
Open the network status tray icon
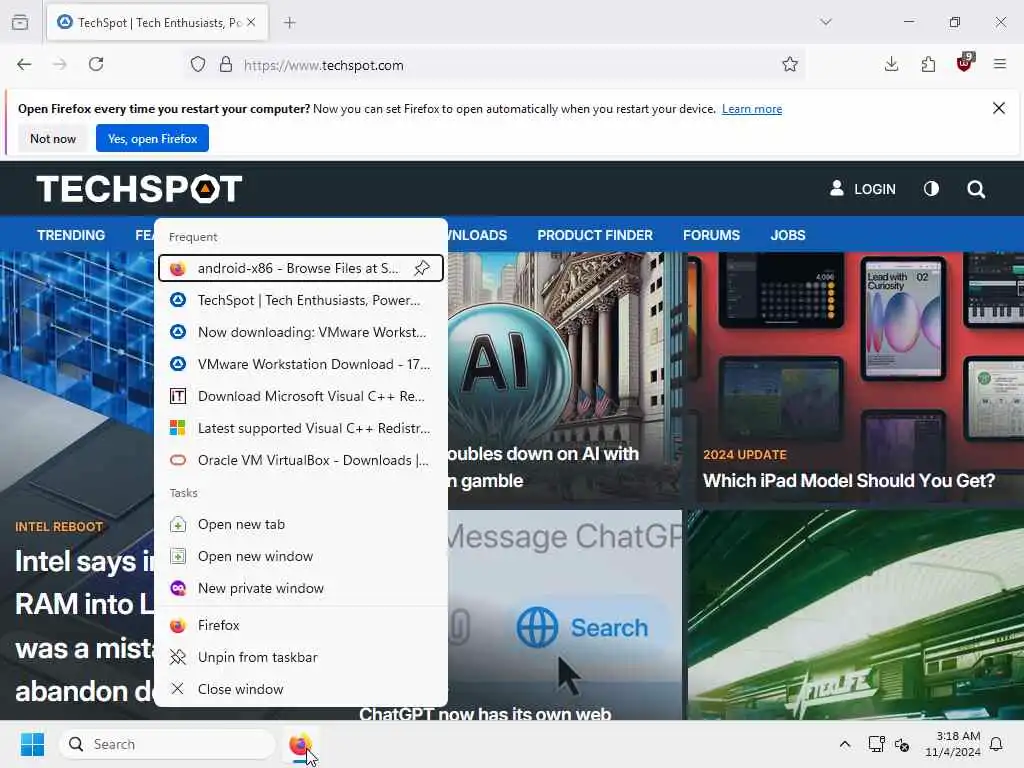point(876,744)
